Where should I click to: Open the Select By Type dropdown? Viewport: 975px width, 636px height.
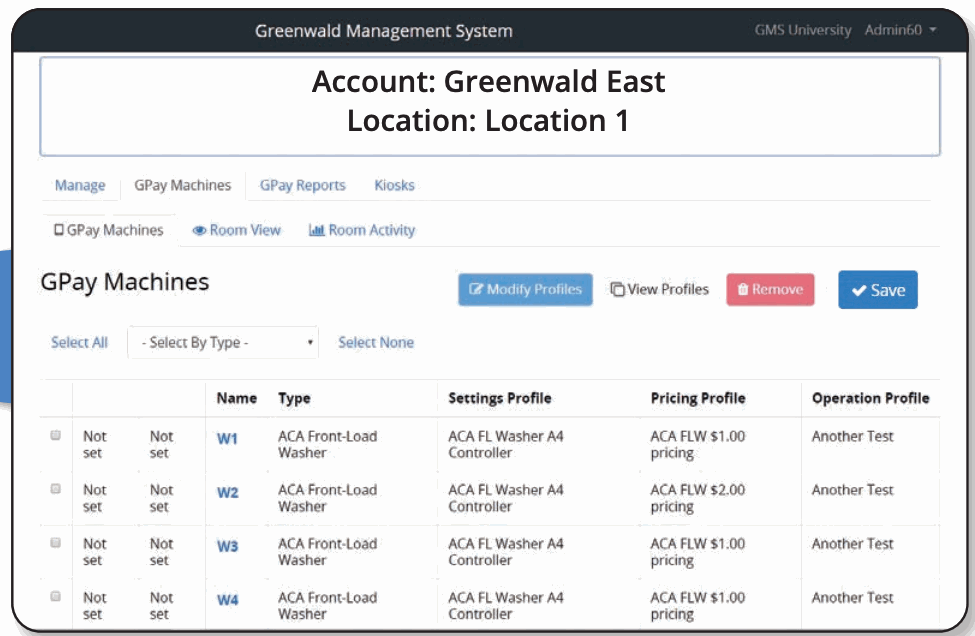click(223, 343)
